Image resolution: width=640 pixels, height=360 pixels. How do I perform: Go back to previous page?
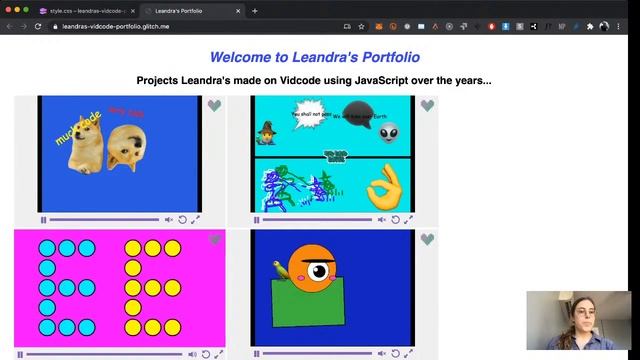pos(9,27)
